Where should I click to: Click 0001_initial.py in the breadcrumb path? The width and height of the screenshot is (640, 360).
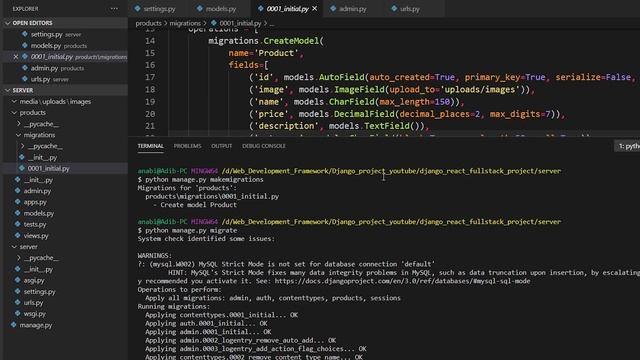click(x=240, y=23)
